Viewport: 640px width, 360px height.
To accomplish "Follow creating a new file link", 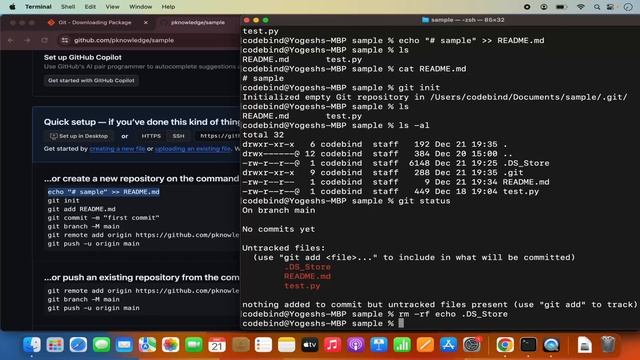I will [x=117, y=149].
